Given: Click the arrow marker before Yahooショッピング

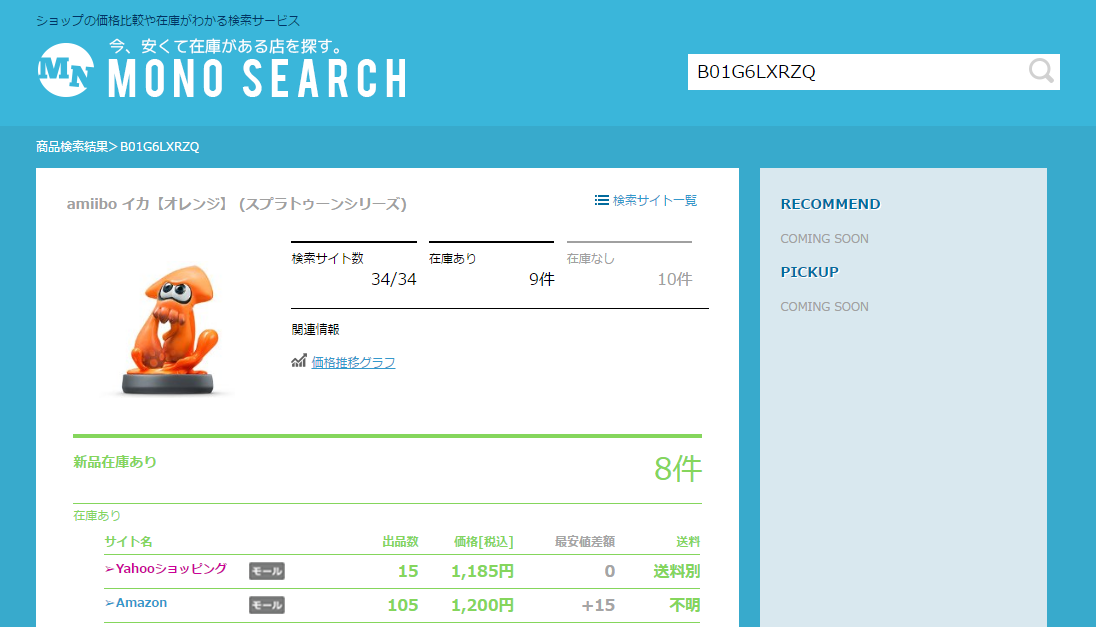Looking at the screenshot, I should coord(109,570).
